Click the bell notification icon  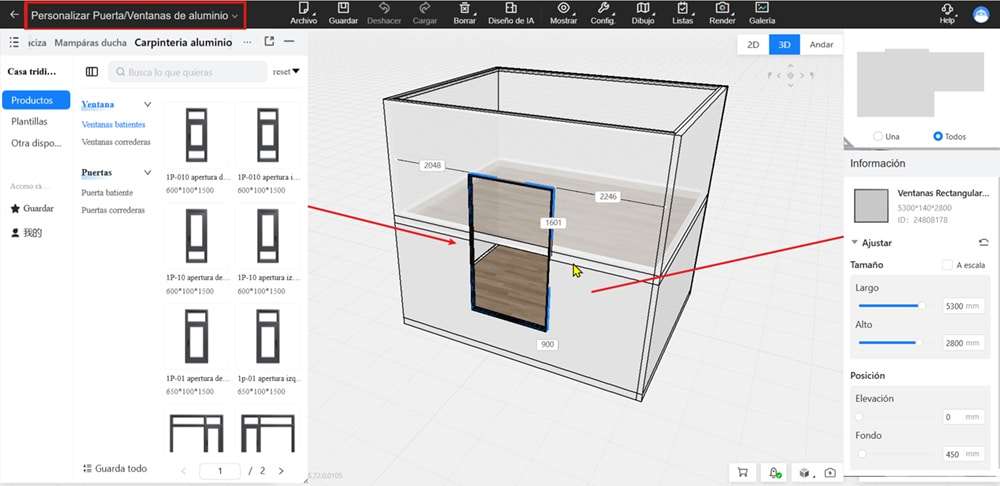(774, 473)
